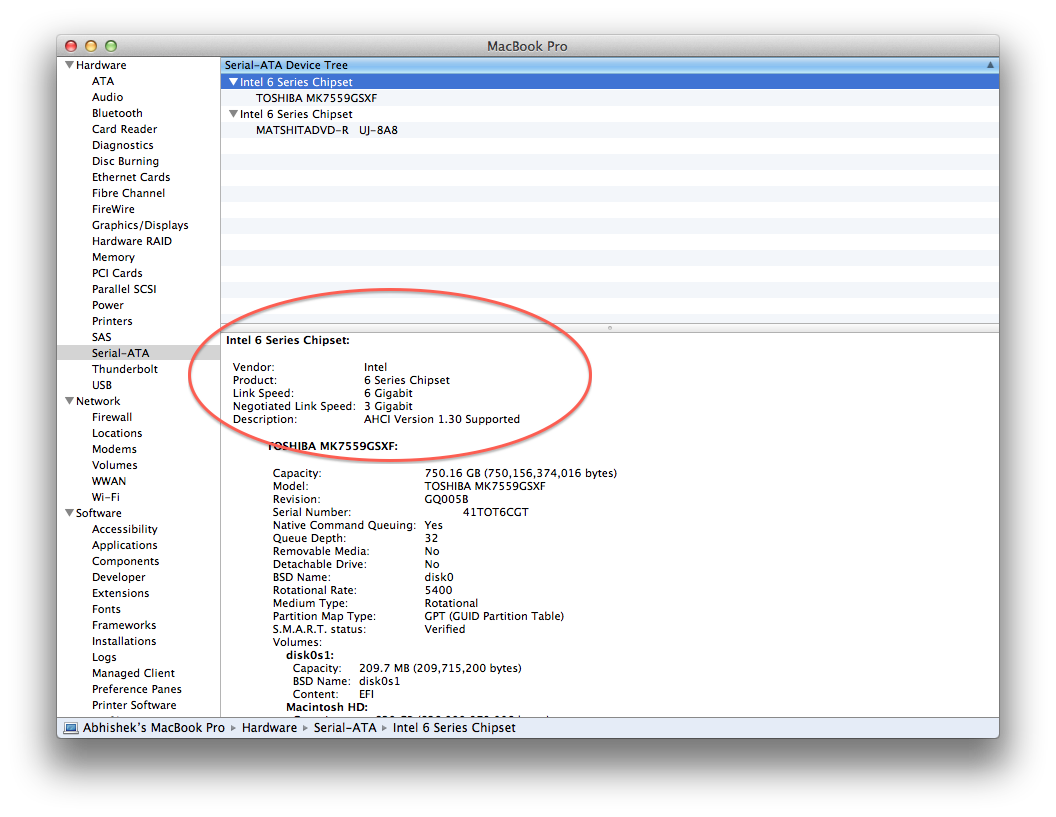Select Printer Software entry
The height and width of the screenshot is (817, 1056).
(x=134, y=705)
